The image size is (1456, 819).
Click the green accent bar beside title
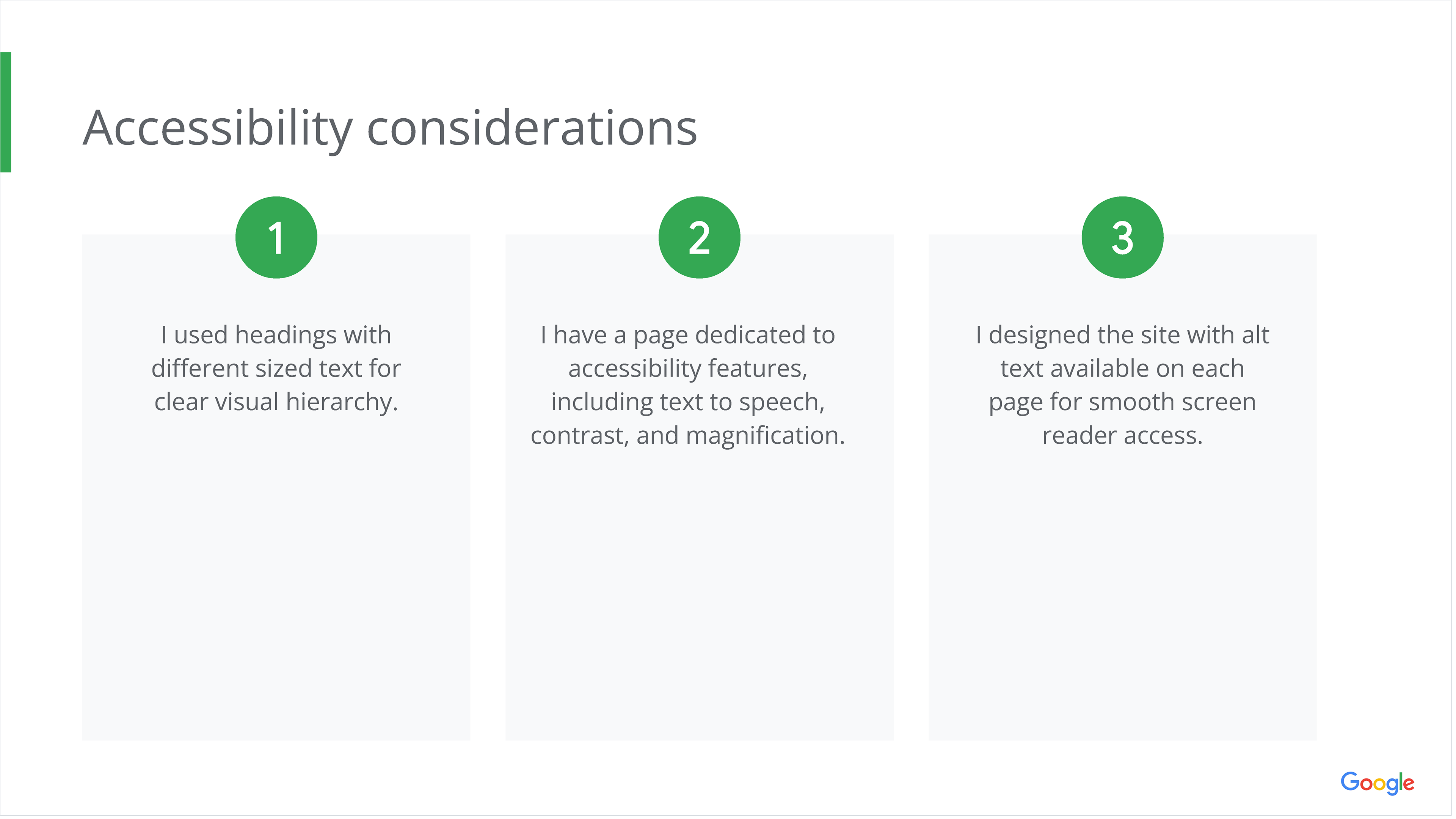click(6, 112)
